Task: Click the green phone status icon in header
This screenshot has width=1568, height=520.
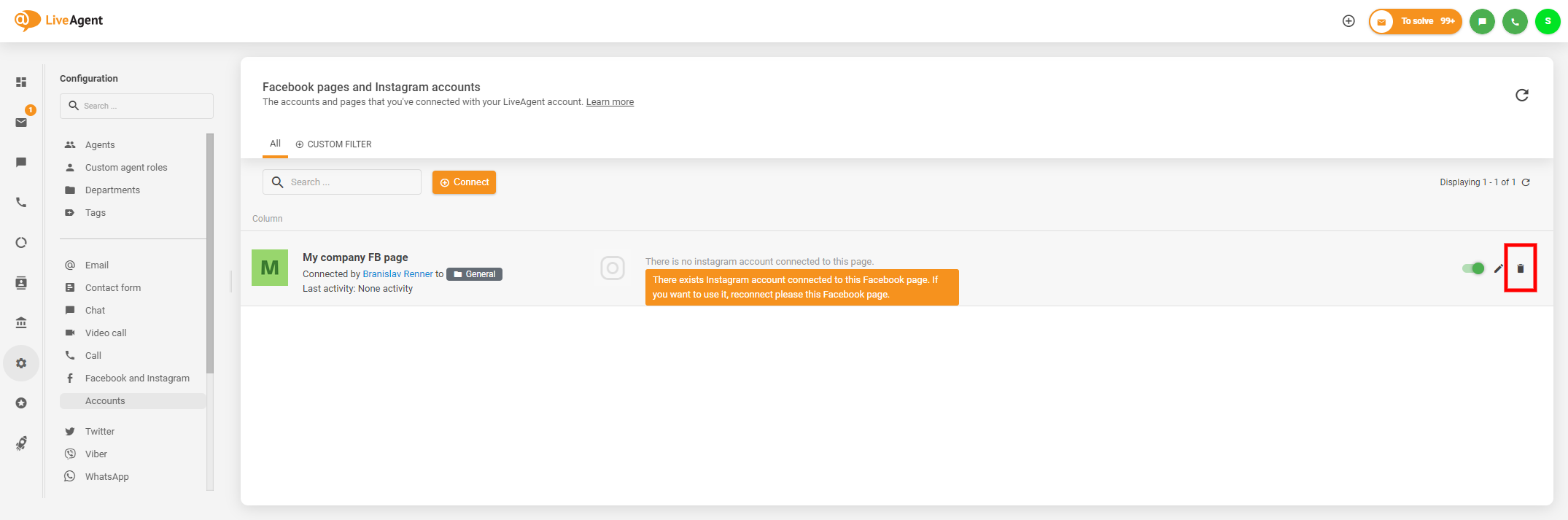Action: pyautogui.click(x=1515, y=21)
